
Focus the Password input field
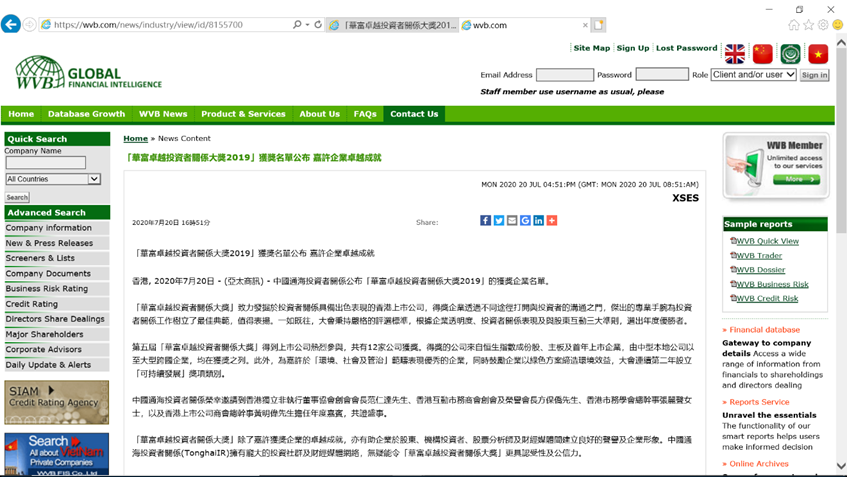(662, 74)
